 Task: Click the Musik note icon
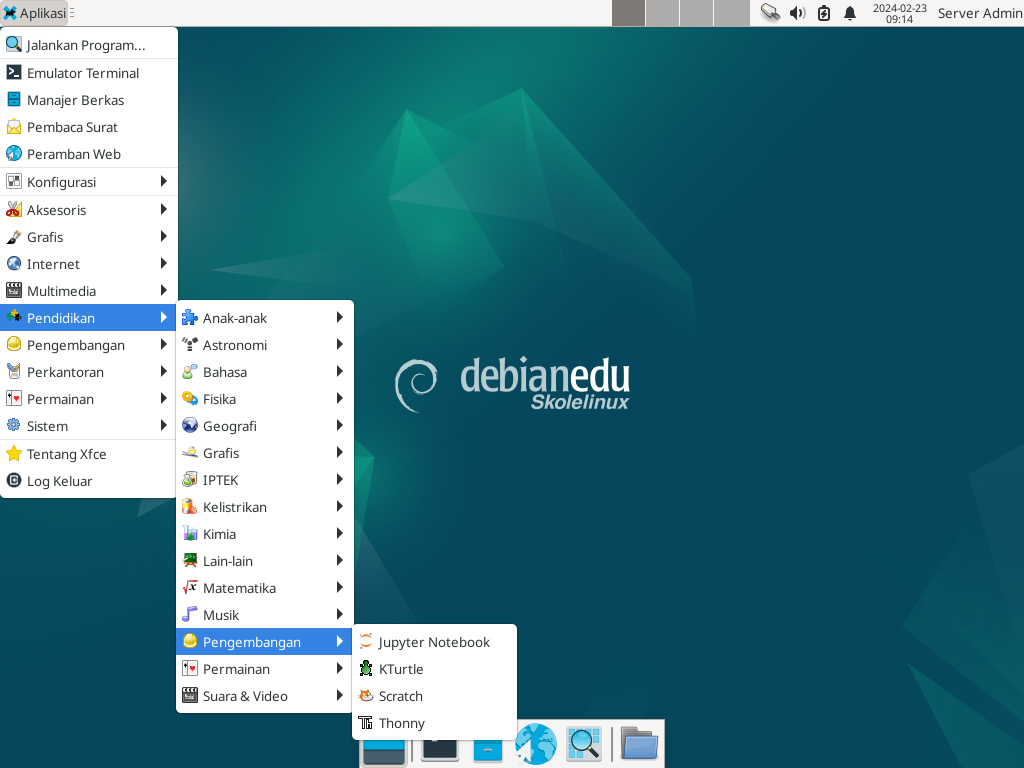click(190, 615)
